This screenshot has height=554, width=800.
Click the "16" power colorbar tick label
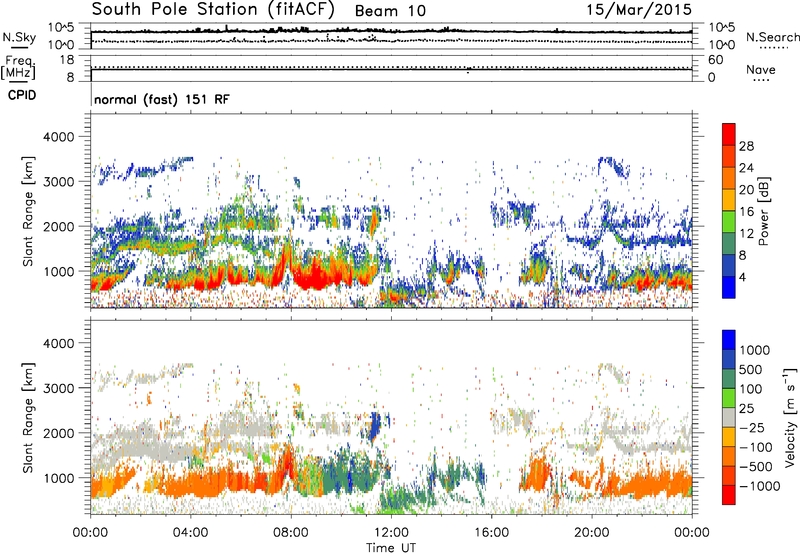(x=746, y=212)
